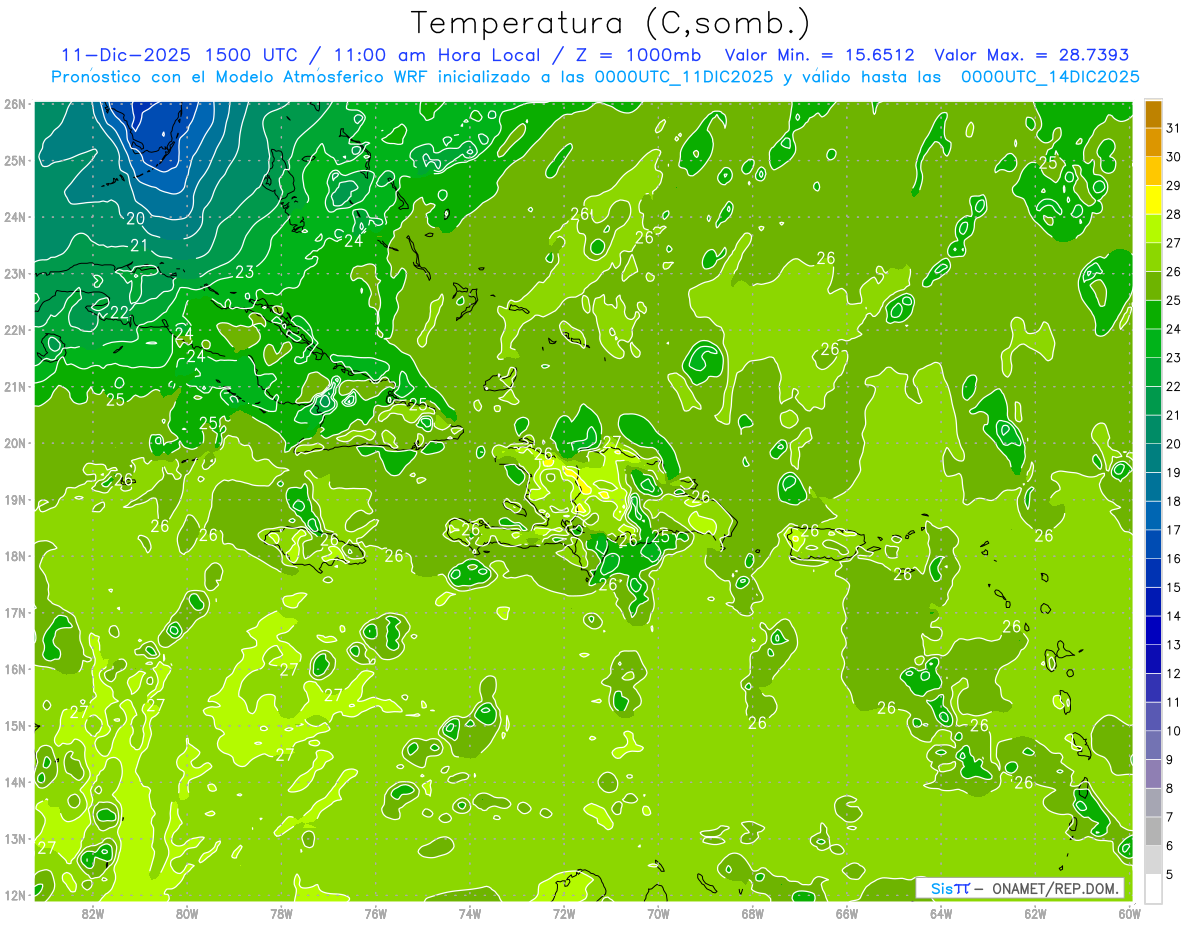Click the color bar label '10'
The image size is (1200, 927).
click(x=1174, y=730)
